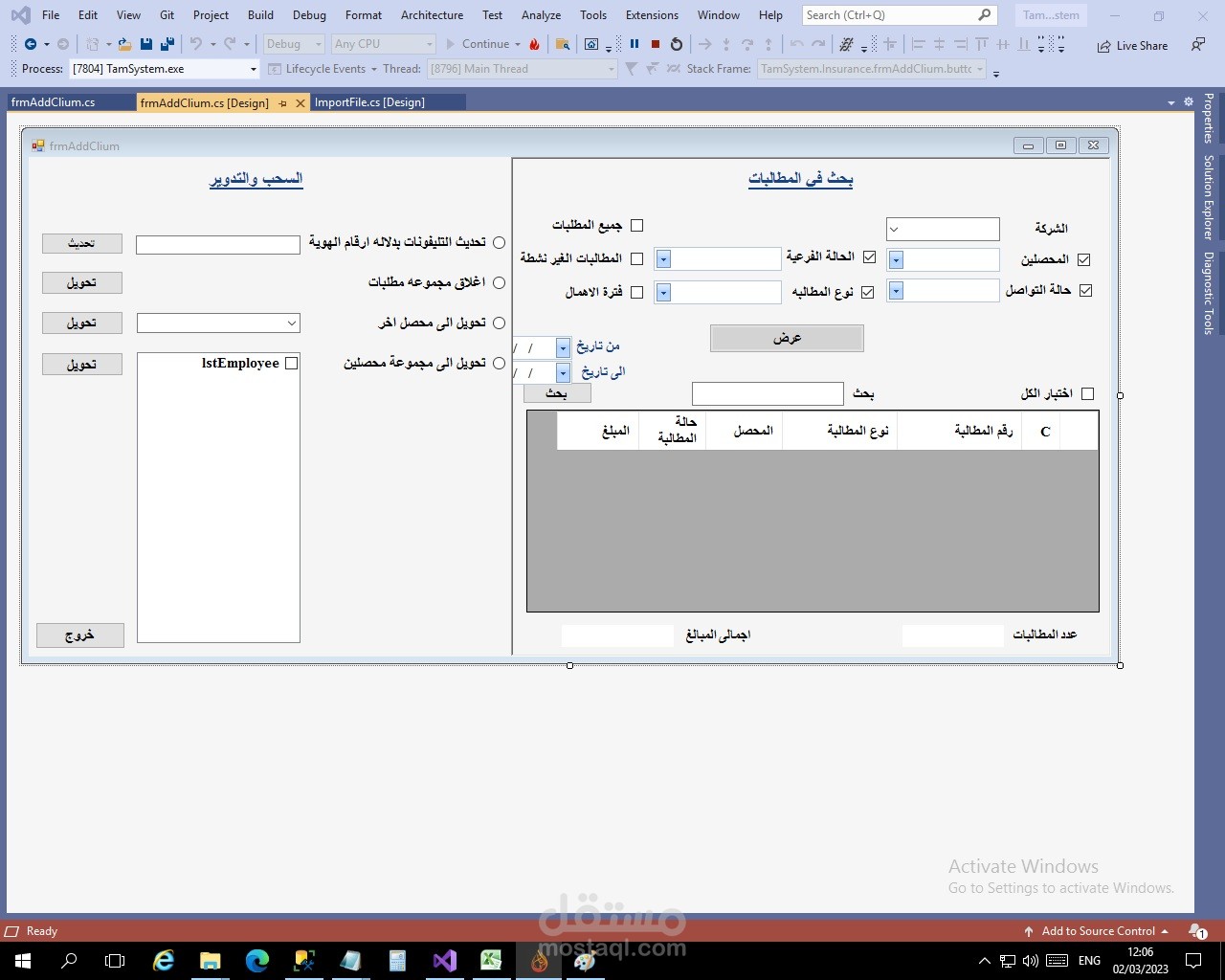Click Windows Start button
Image resolution: width=1225 pixels, height=980 pixels.
23,960
